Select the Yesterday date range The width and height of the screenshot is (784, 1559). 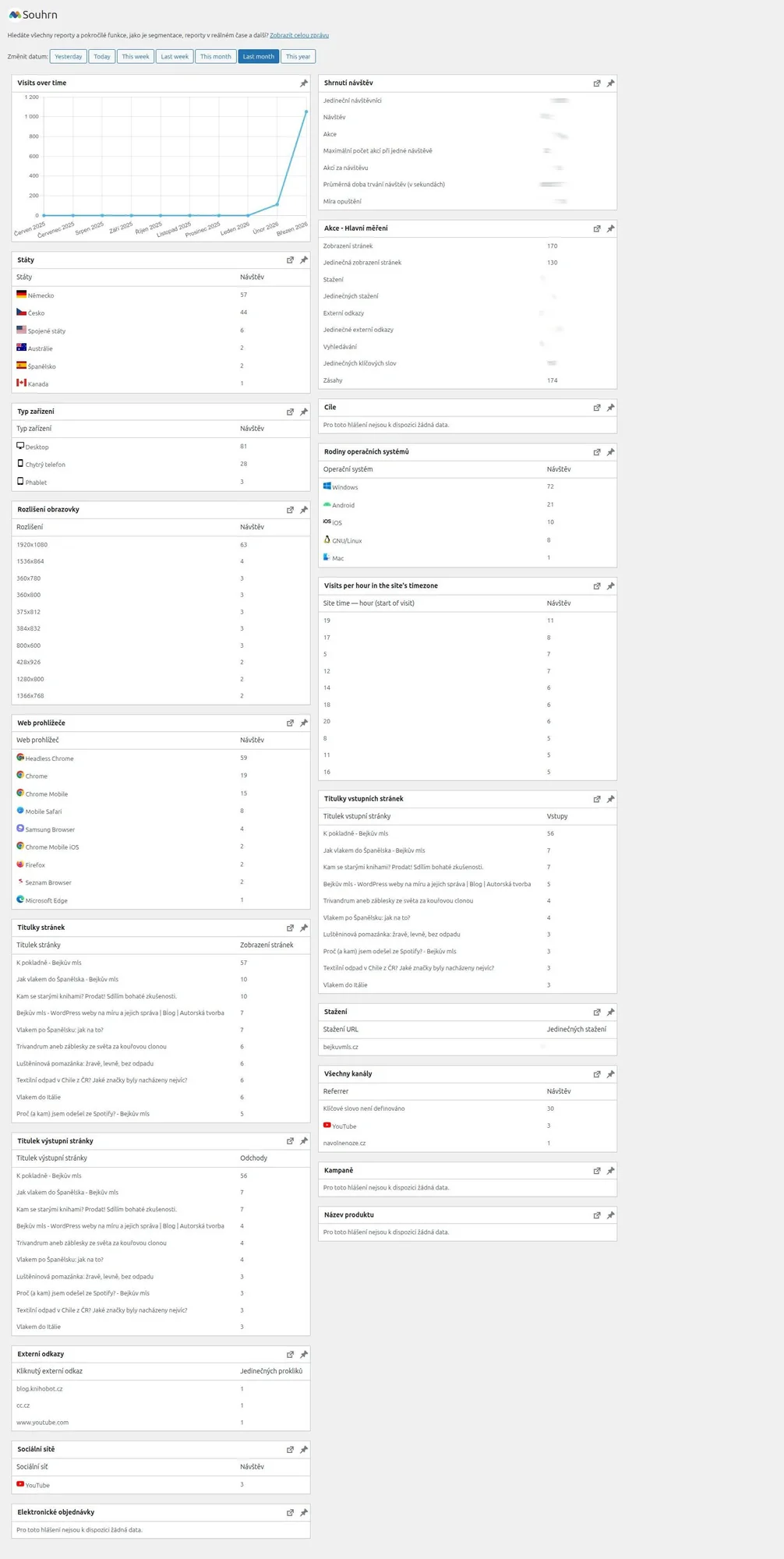(x=69, y=56)
